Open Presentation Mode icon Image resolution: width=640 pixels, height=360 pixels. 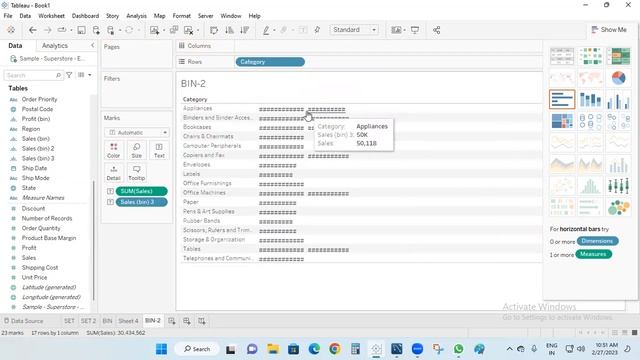pos(415,30)
